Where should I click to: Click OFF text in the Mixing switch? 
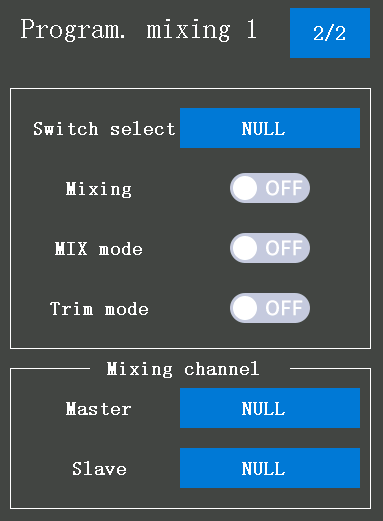284,188
